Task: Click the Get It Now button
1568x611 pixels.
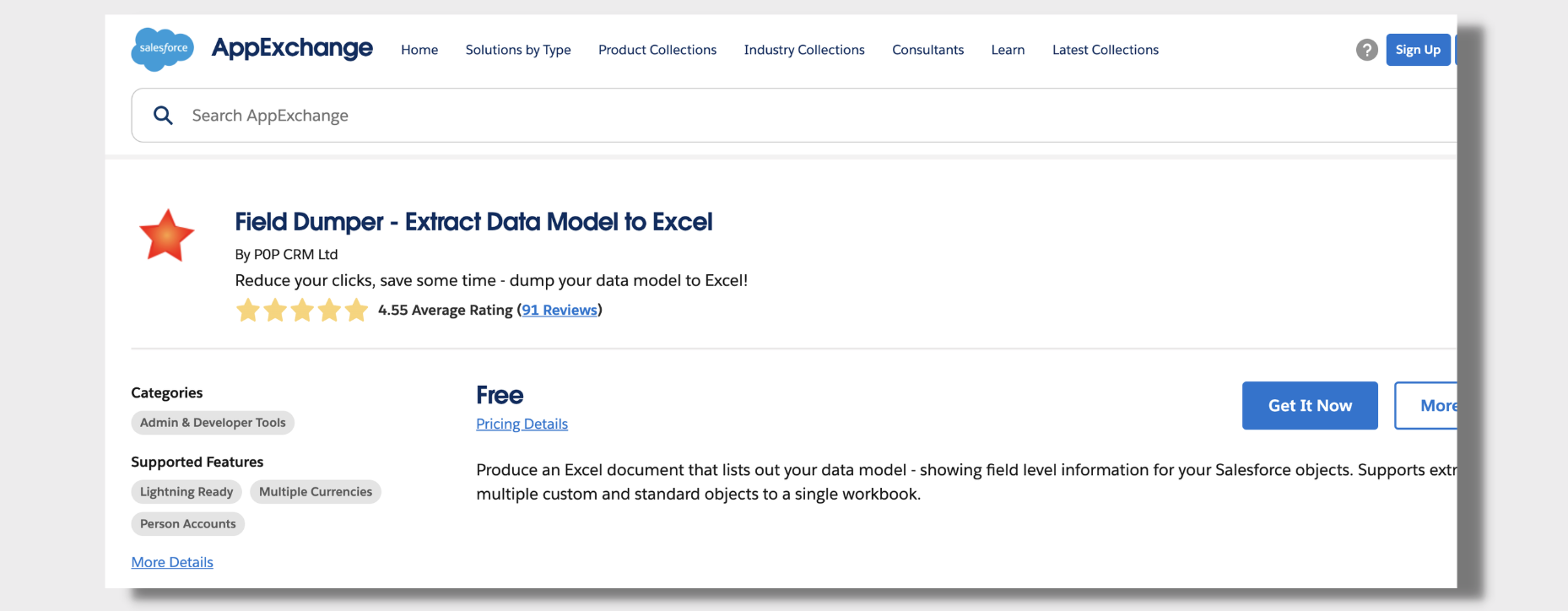Action: pyautogui.click(x=1309, y=406)
